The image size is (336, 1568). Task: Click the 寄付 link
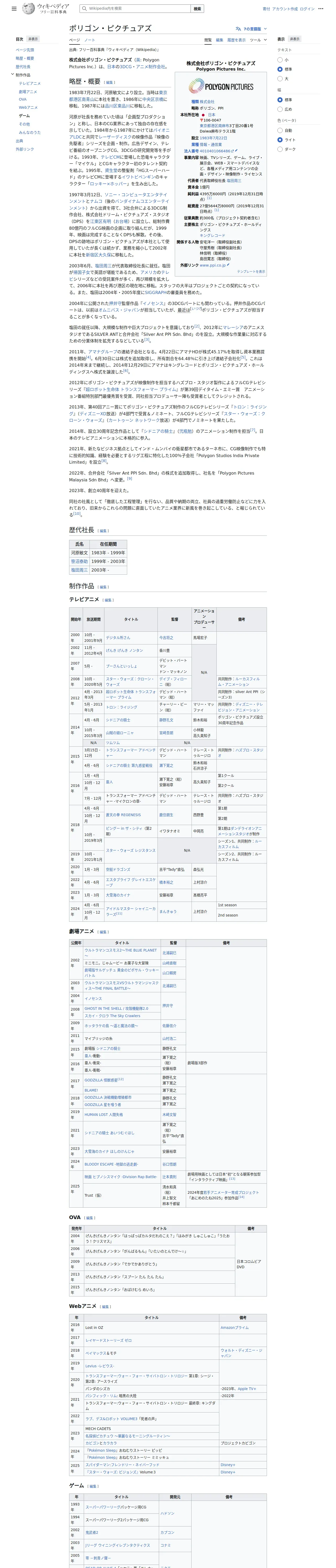266,9
